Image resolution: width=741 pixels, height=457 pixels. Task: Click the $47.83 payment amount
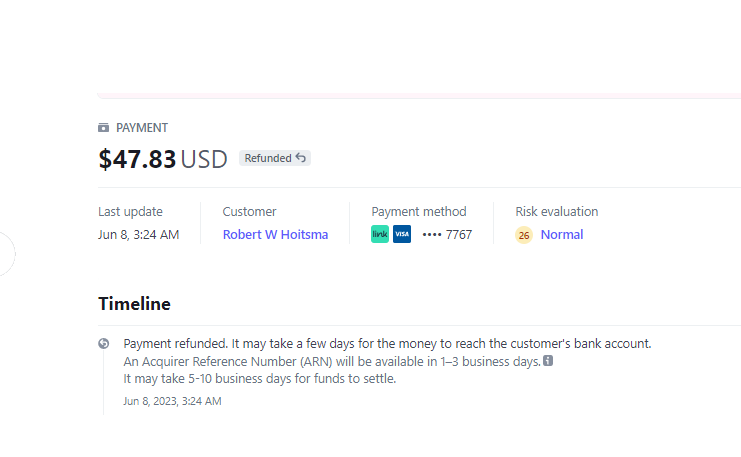tap(137, 159)
